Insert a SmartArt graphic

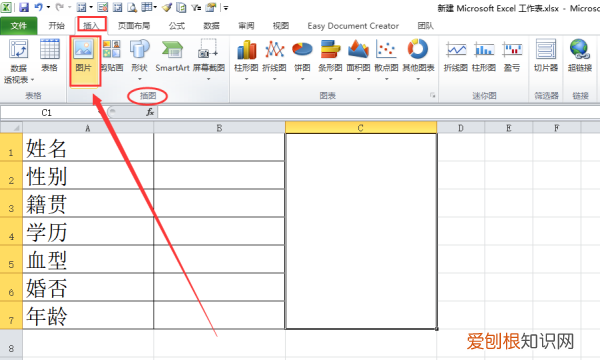click(x=172, y=57)
